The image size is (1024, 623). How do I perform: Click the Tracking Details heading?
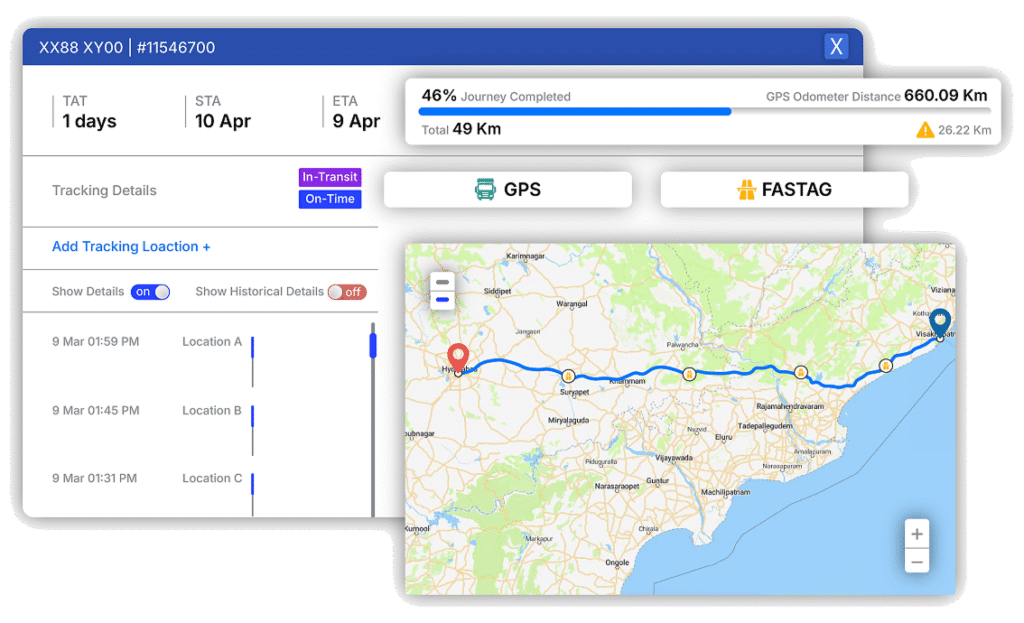(104, 191)
